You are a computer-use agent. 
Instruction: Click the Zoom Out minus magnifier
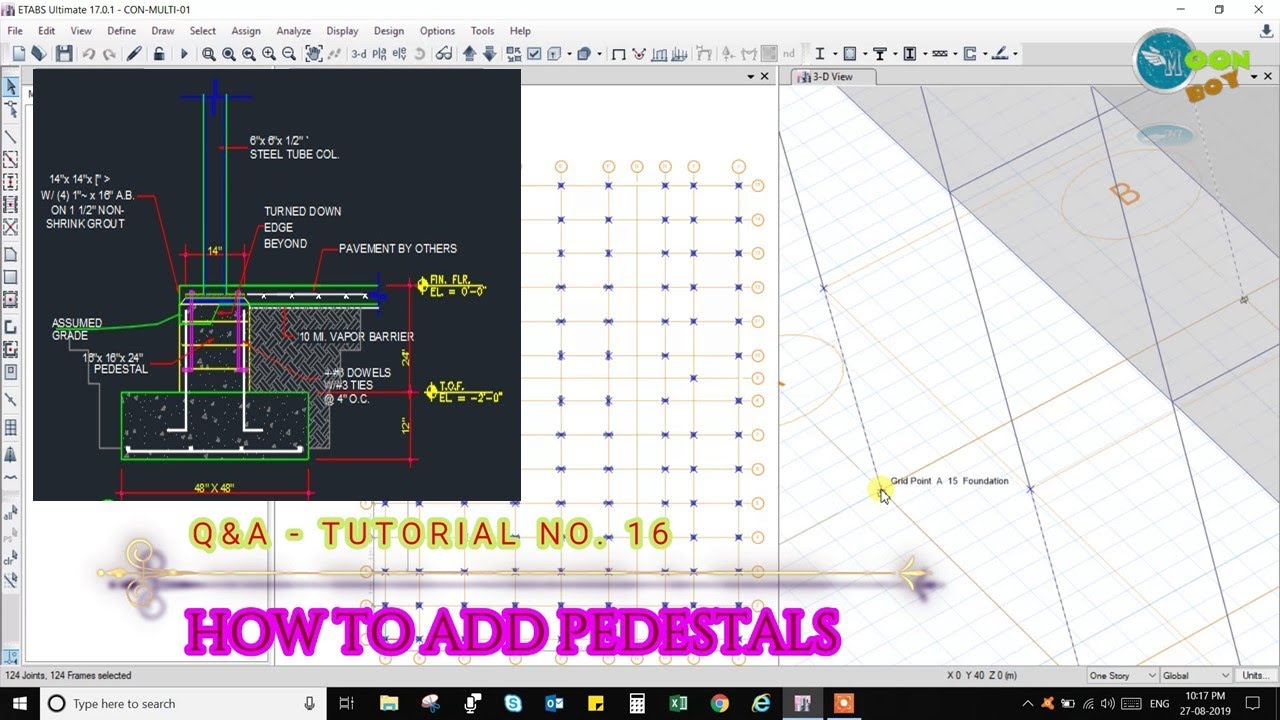pyautogui.click(x=289, y=54)
